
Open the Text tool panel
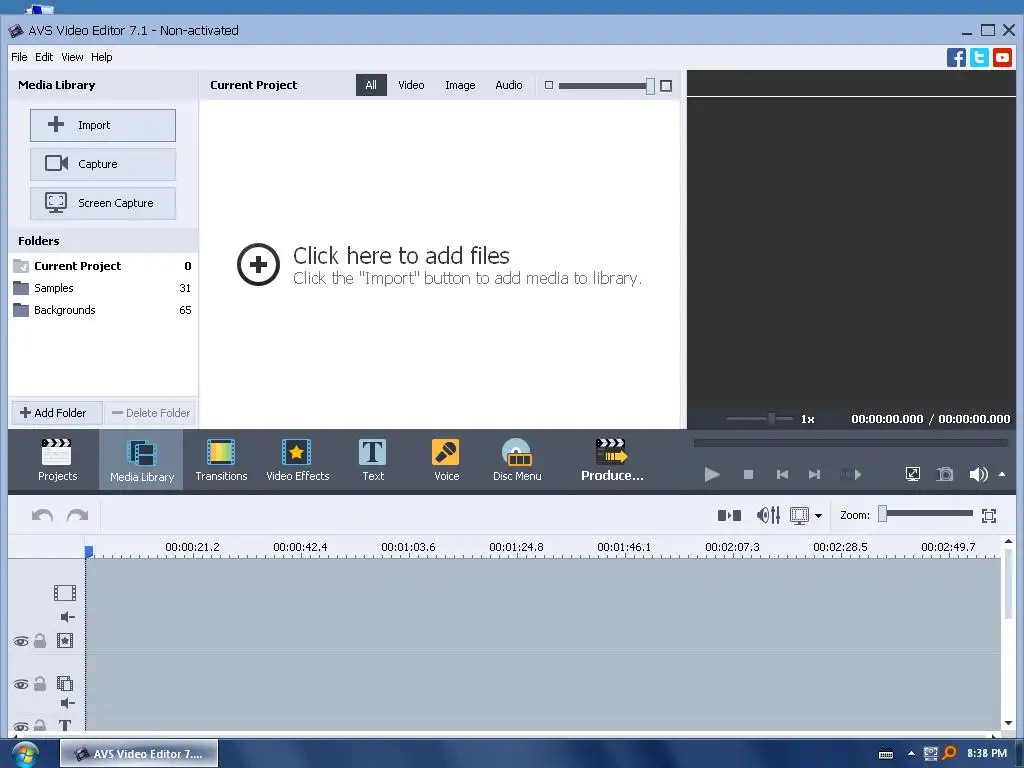click(x=373, y=460)
